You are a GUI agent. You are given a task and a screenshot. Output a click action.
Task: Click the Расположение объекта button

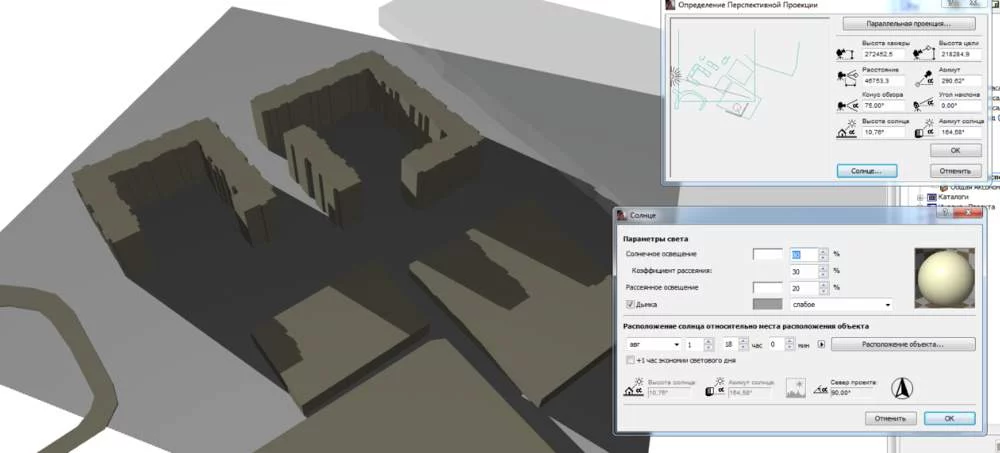click(903, 345)
